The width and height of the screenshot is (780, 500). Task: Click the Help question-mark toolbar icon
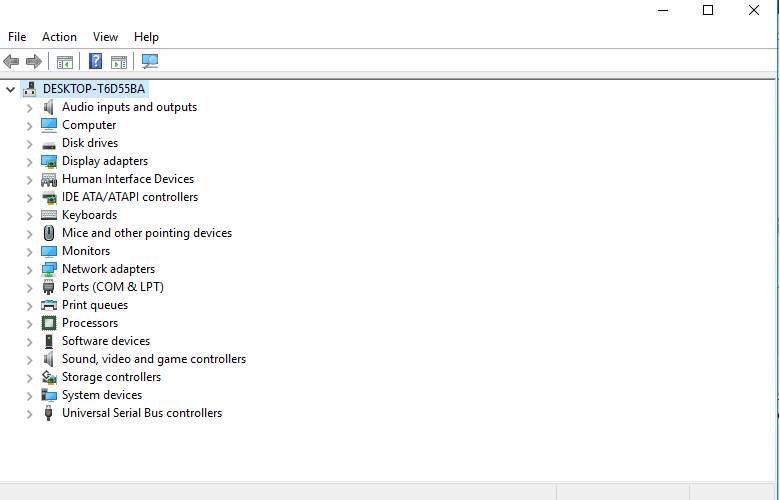(x=95, y=61)
